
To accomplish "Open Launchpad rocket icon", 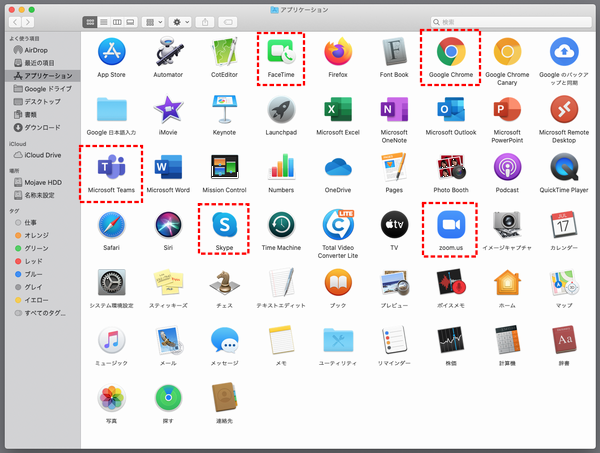I will 281,110.
